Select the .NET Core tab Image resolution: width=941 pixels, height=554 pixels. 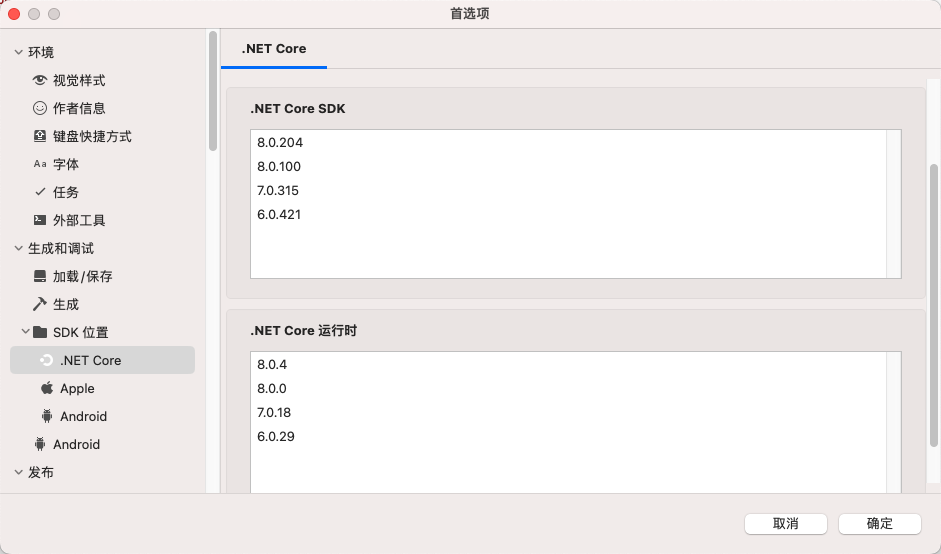tap(274, 49)
